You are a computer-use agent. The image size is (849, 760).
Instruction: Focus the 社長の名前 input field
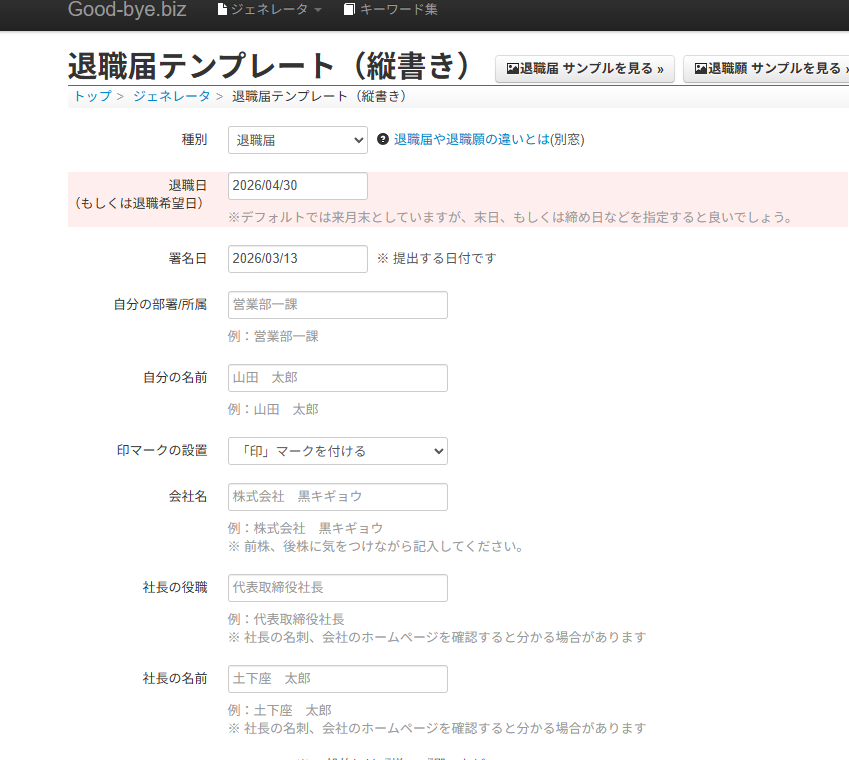click(338, 679)
